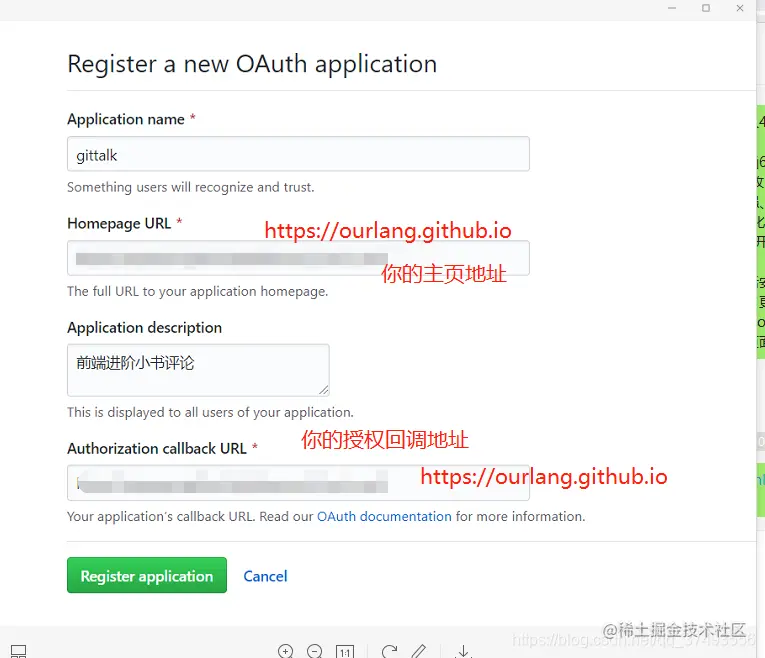Focus the Authorization callback URL field

tap(298, 482)
